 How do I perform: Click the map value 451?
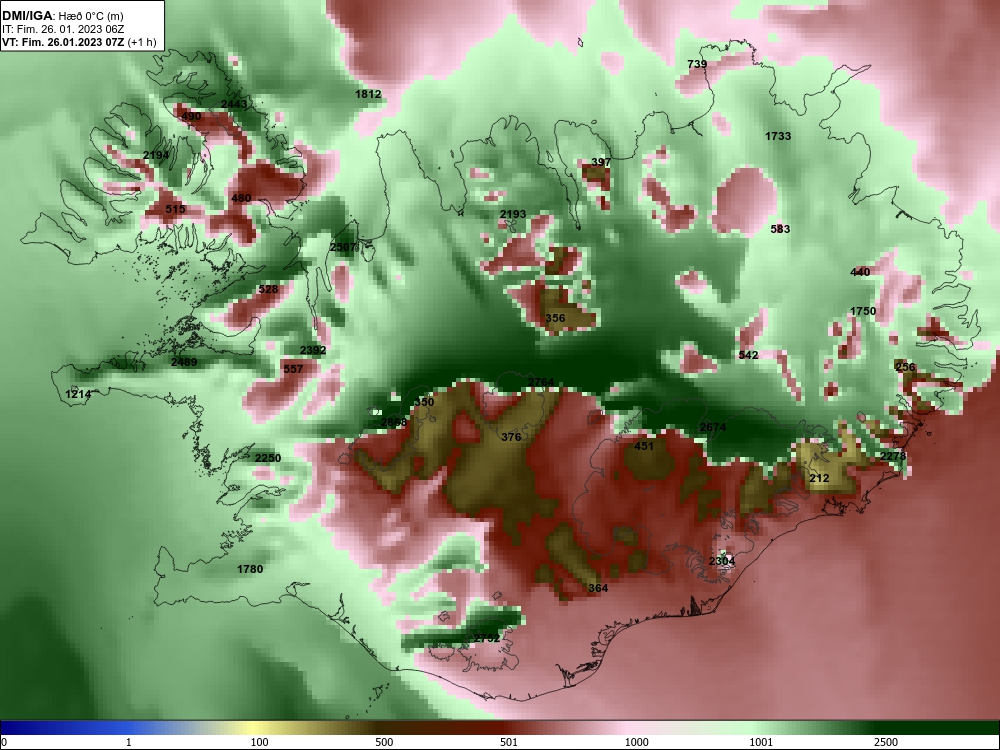644,446
